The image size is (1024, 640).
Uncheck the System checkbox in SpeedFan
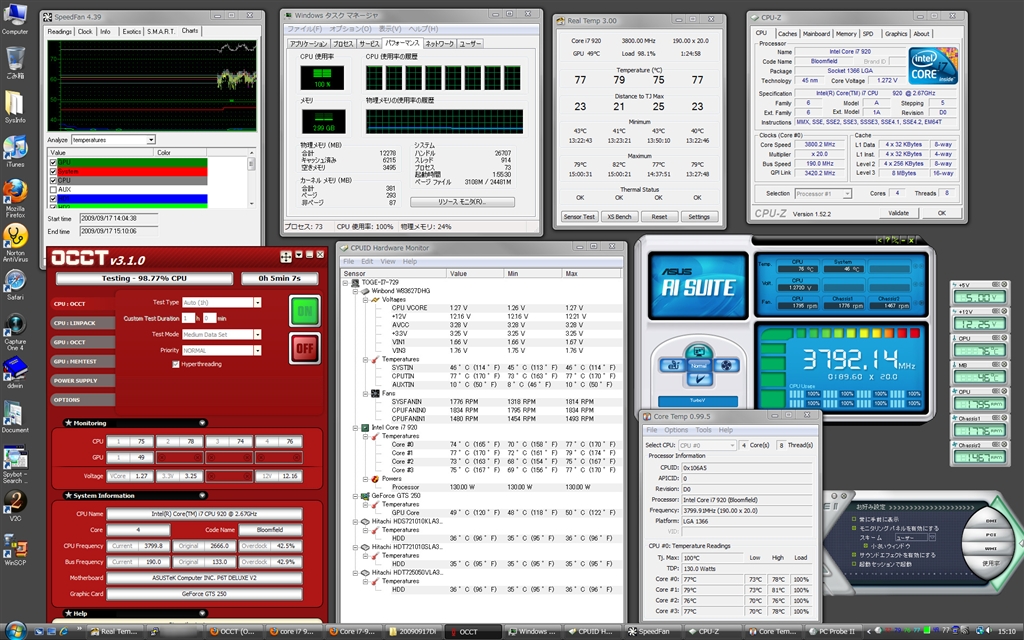[x=54, y=171]
